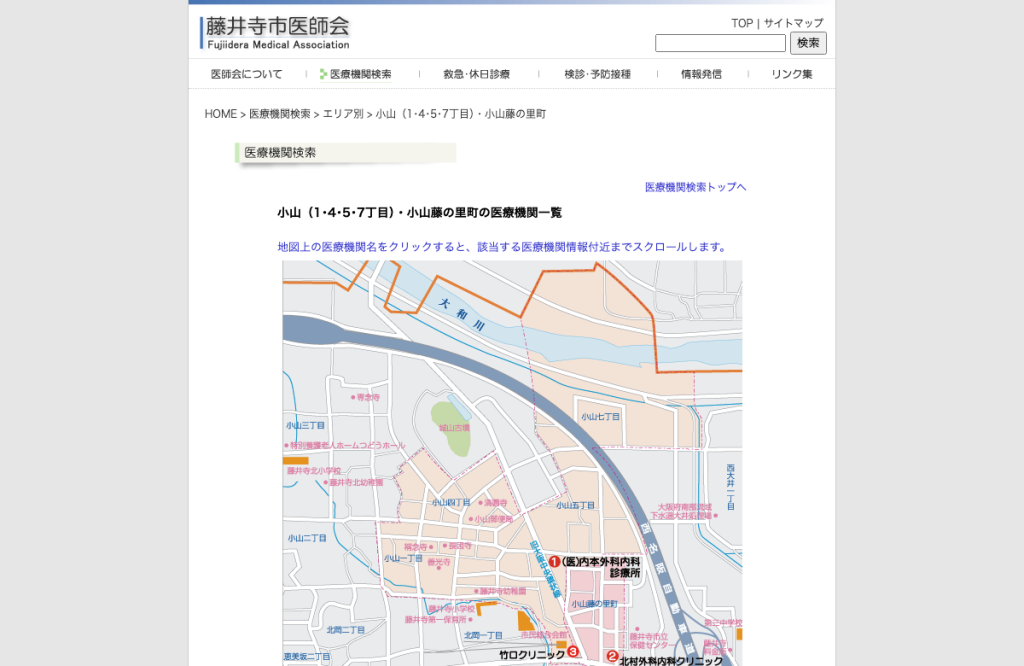Viewport: 1024px width, 666px height.
Task: Select 医療機関検索 in the breadcrumb
Action: click(x=280, y=114)
